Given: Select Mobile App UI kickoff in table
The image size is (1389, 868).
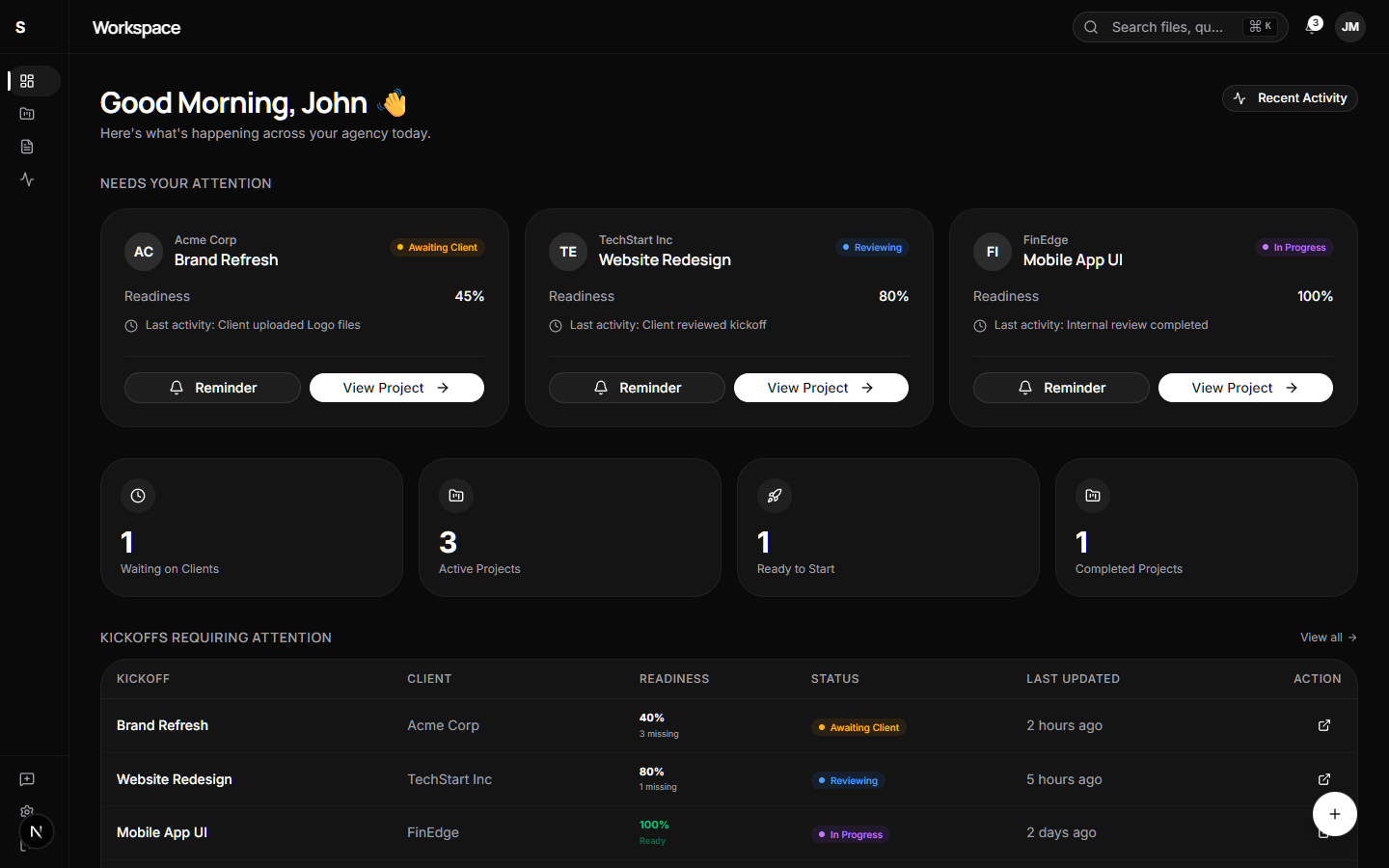Looking at the screenshot, I should tap(162, 832).
